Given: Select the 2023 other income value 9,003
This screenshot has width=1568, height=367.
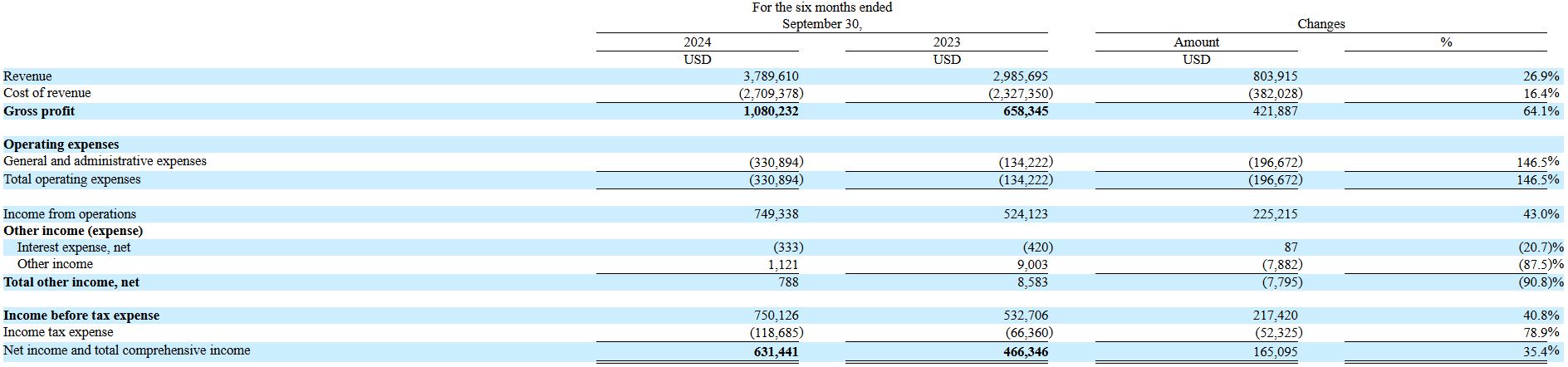Looking at the screenshot, I should (1031, 264).
